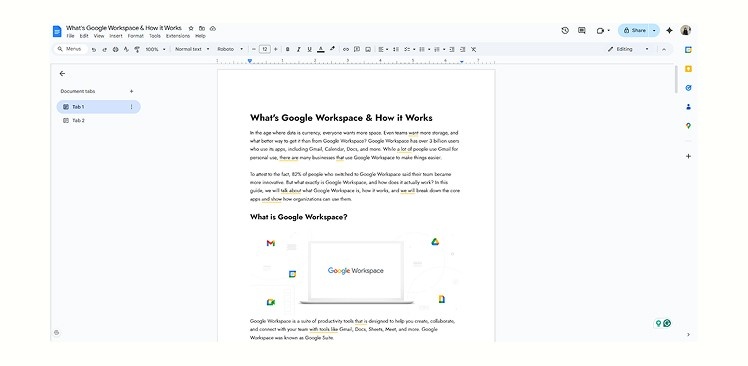
Task: Open the Editing mode dropdown
Action: point(628,49)
